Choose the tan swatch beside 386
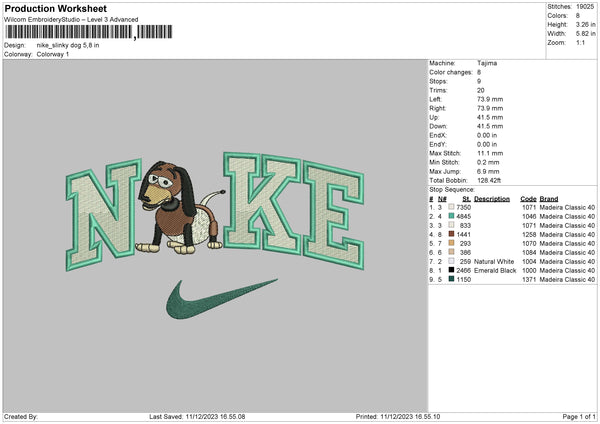 [451, 252]
